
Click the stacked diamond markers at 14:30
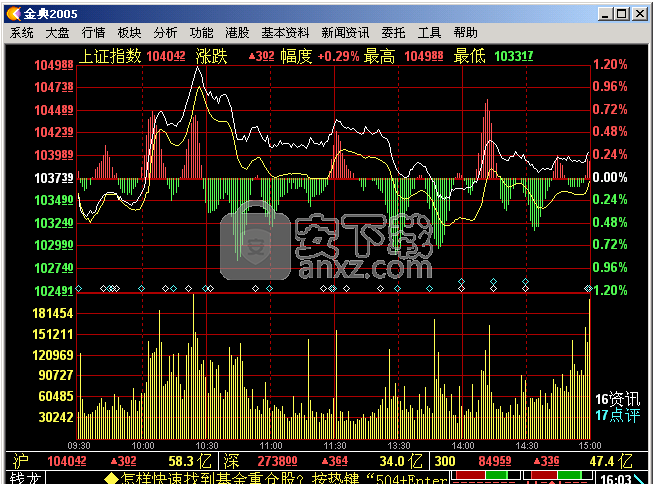pos(525,285)
